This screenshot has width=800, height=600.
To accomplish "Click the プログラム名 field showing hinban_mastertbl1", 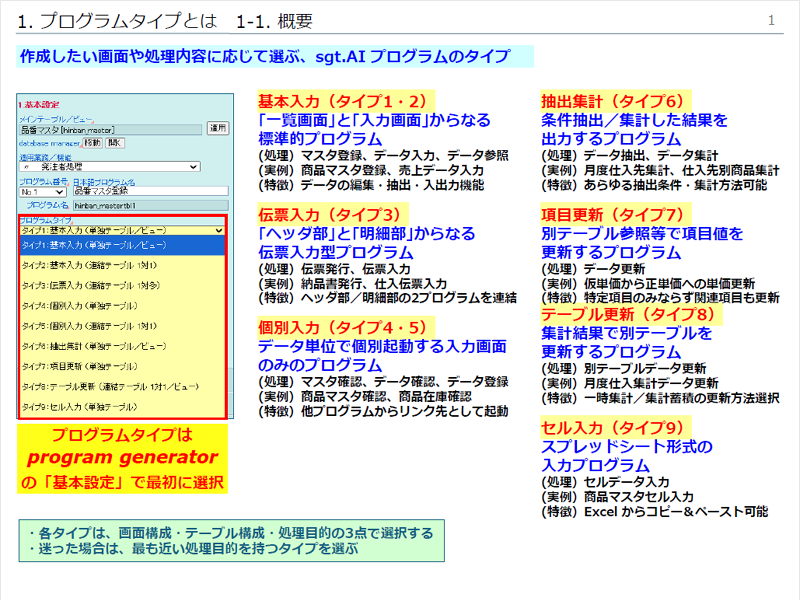I will (x=151, y=206).
